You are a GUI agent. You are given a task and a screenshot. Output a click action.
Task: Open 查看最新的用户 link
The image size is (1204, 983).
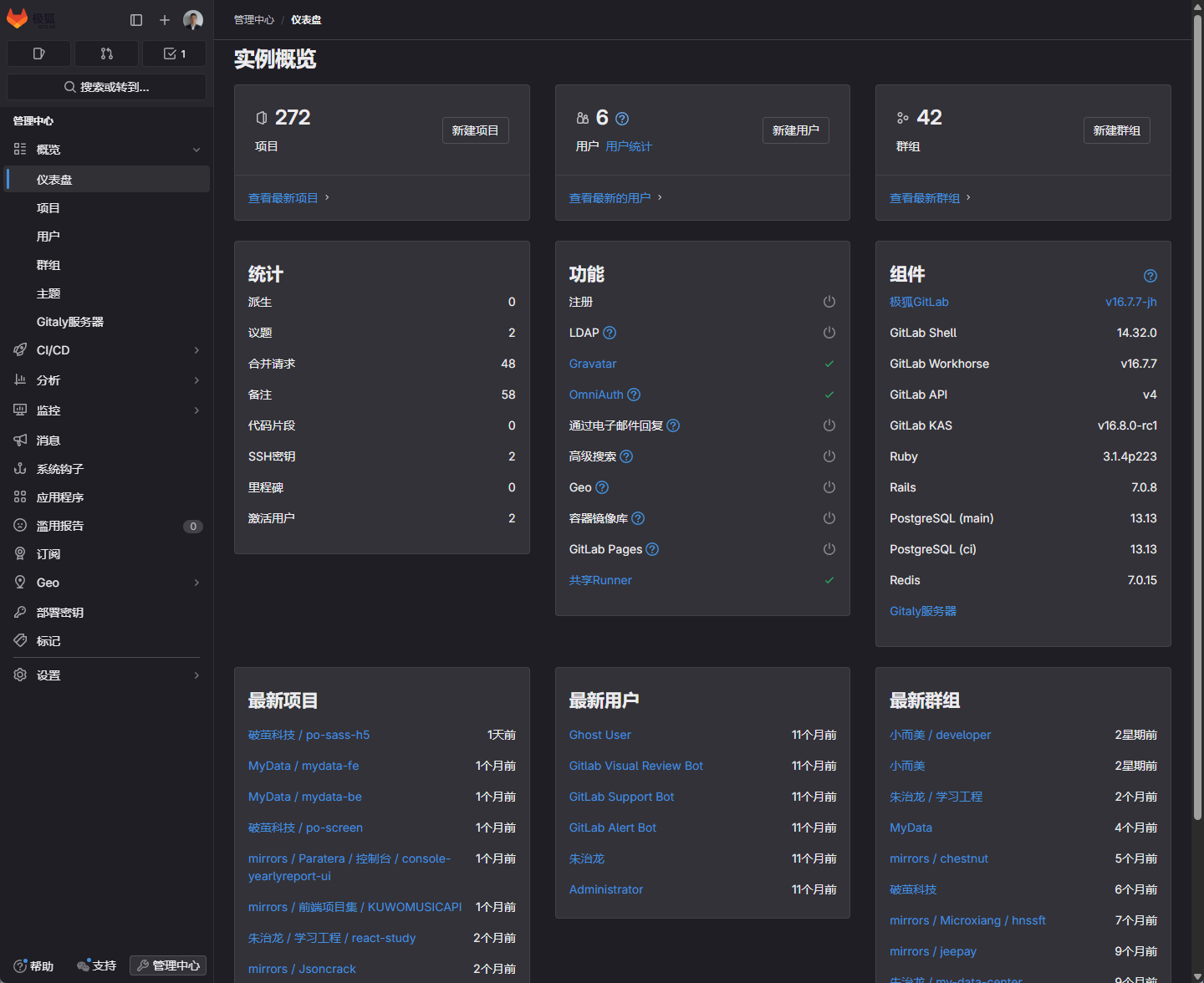click(610, 198)
